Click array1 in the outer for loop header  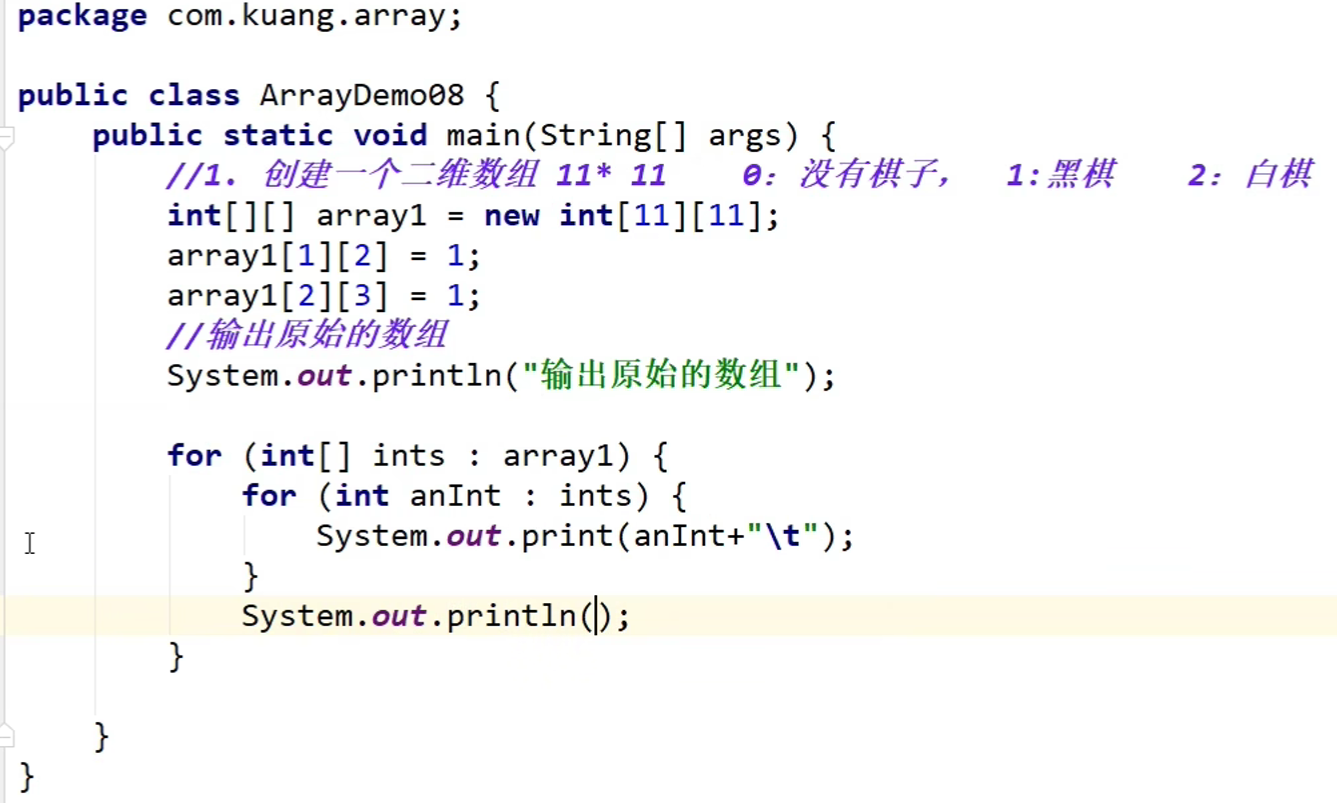click(x=557, y=456)
